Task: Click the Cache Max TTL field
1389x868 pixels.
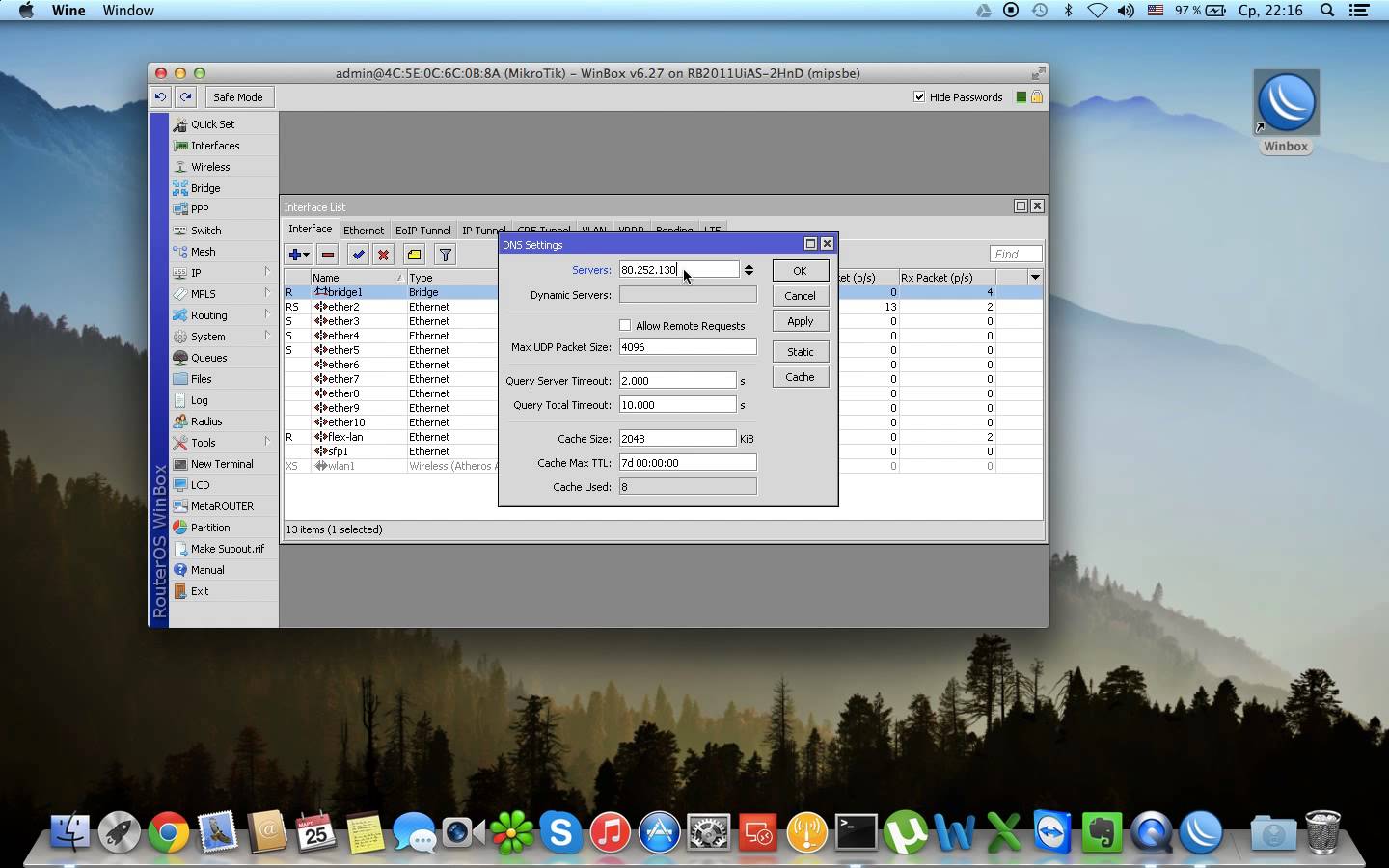Action: [688, 463]
